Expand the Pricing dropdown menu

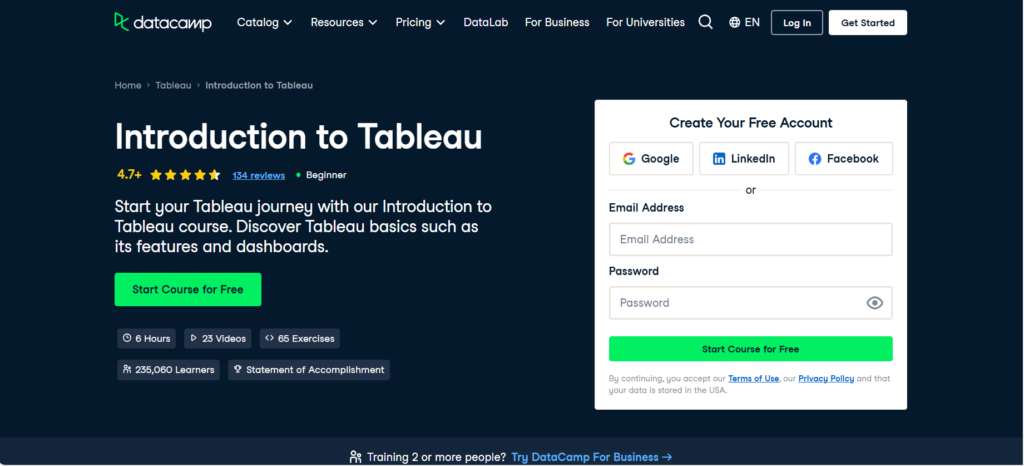(421, 22)
